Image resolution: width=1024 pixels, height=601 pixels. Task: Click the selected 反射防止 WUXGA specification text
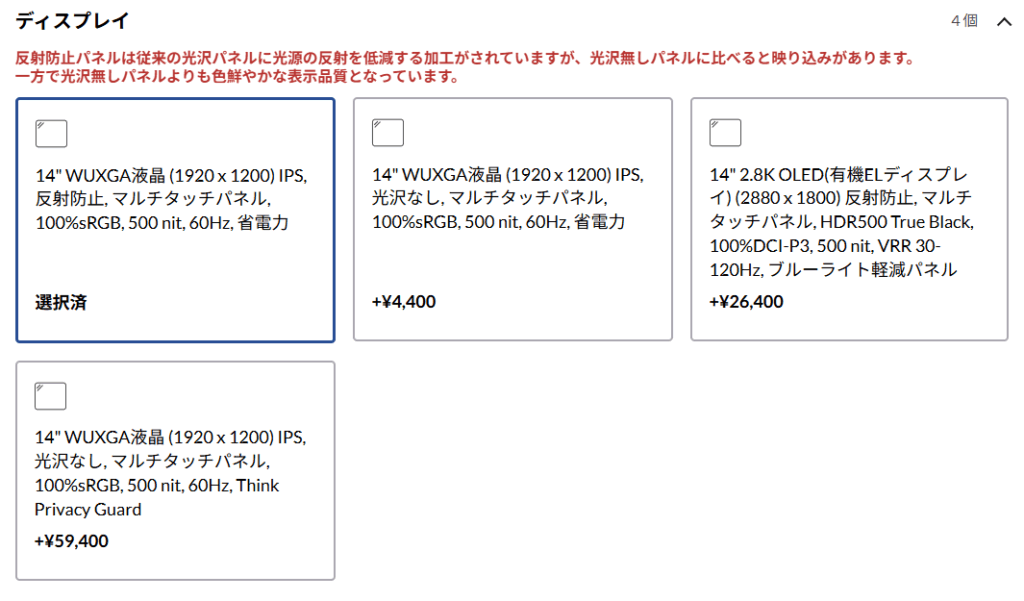point(171,199)
